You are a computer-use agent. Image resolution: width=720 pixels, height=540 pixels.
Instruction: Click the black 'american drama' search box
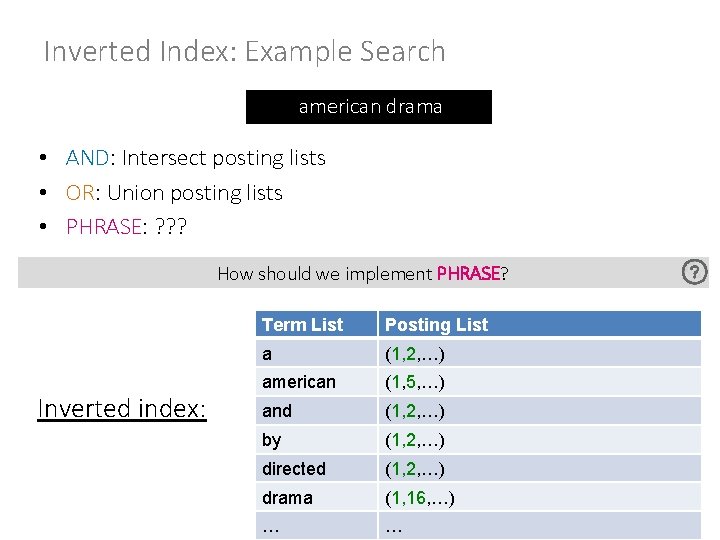tap(369, 107)
